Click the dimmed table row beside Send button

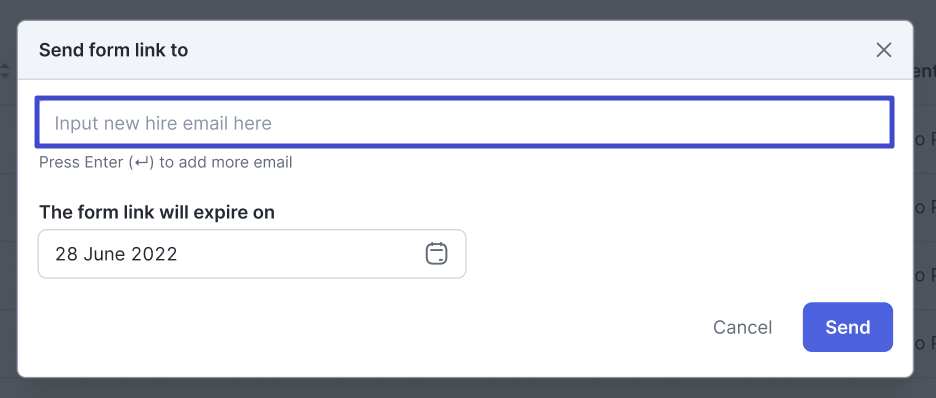click(925, 343)
